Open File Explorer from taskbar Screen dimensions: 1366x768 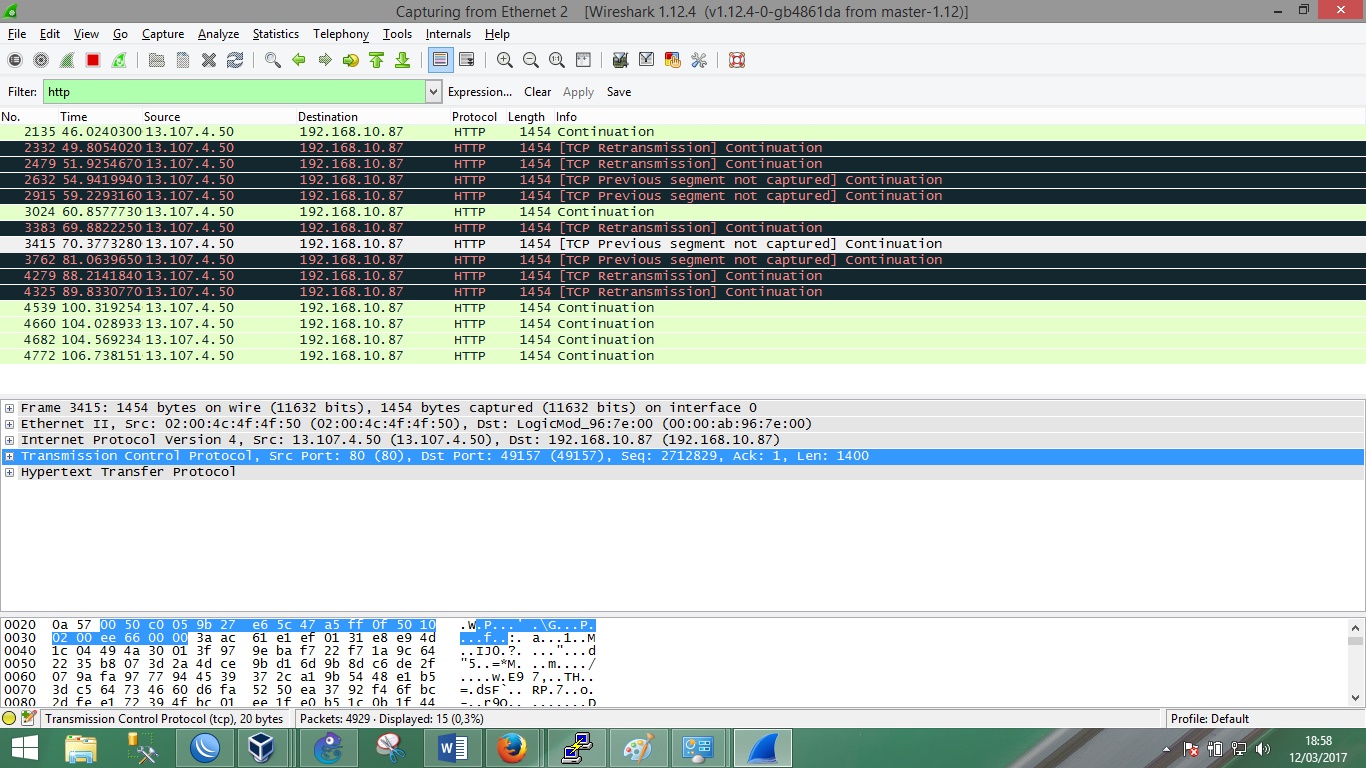tap(81, 748)
